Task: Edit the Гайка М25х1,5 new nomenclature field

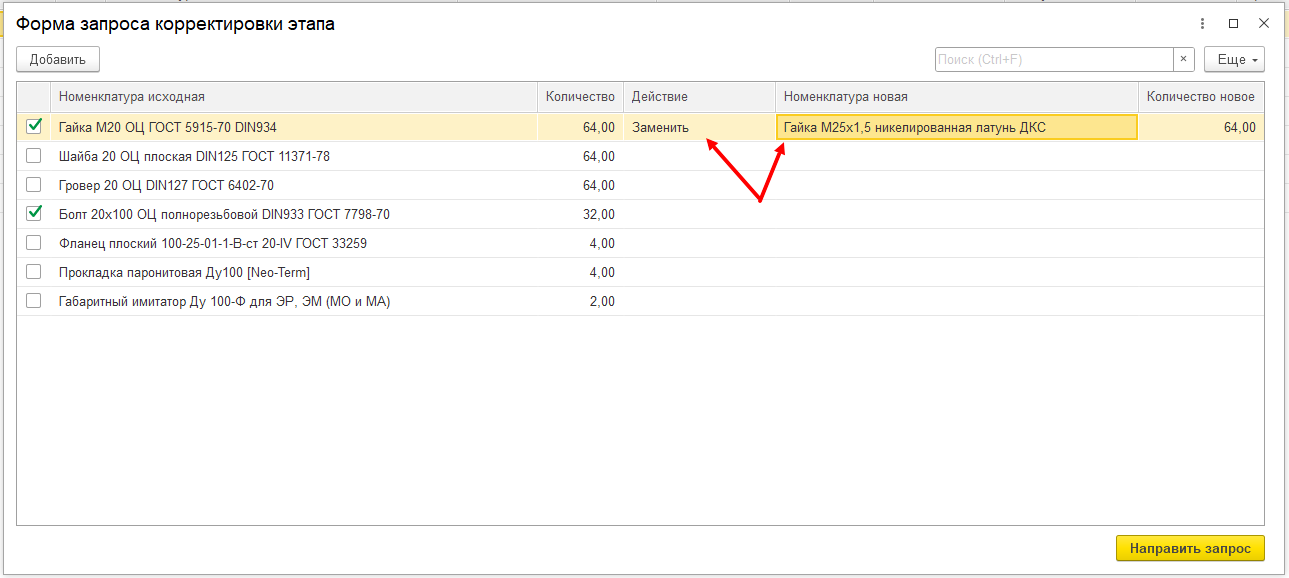Action: coord(957,127)
